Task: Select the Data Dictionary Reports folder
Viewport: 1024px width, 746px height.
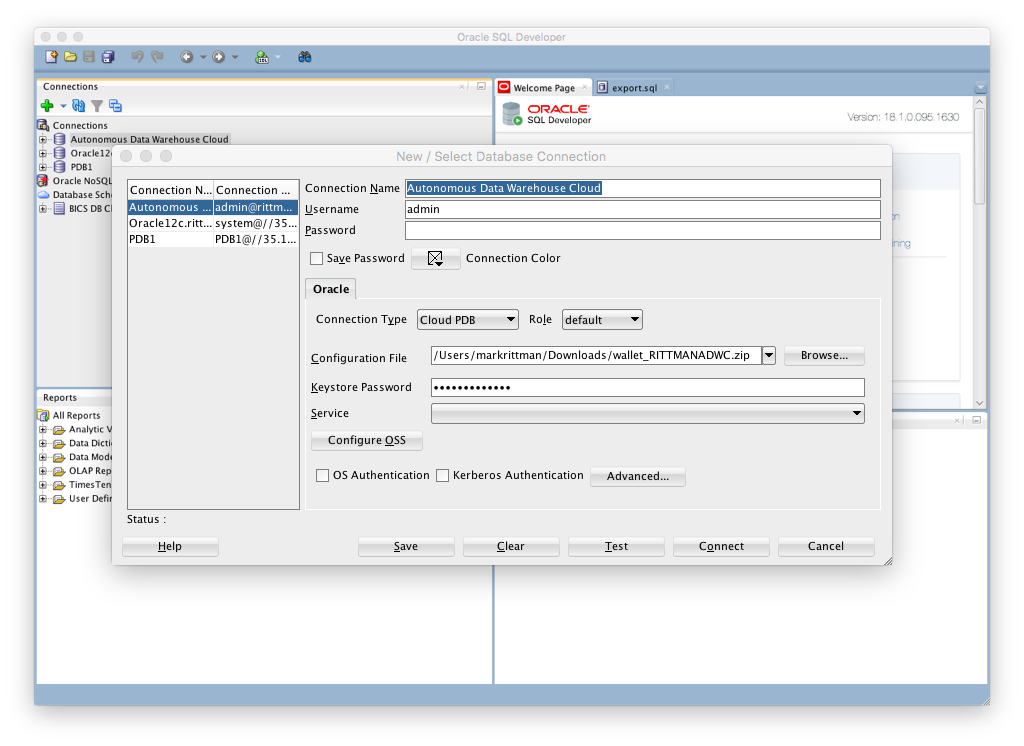Action: (x=90, y=443)
